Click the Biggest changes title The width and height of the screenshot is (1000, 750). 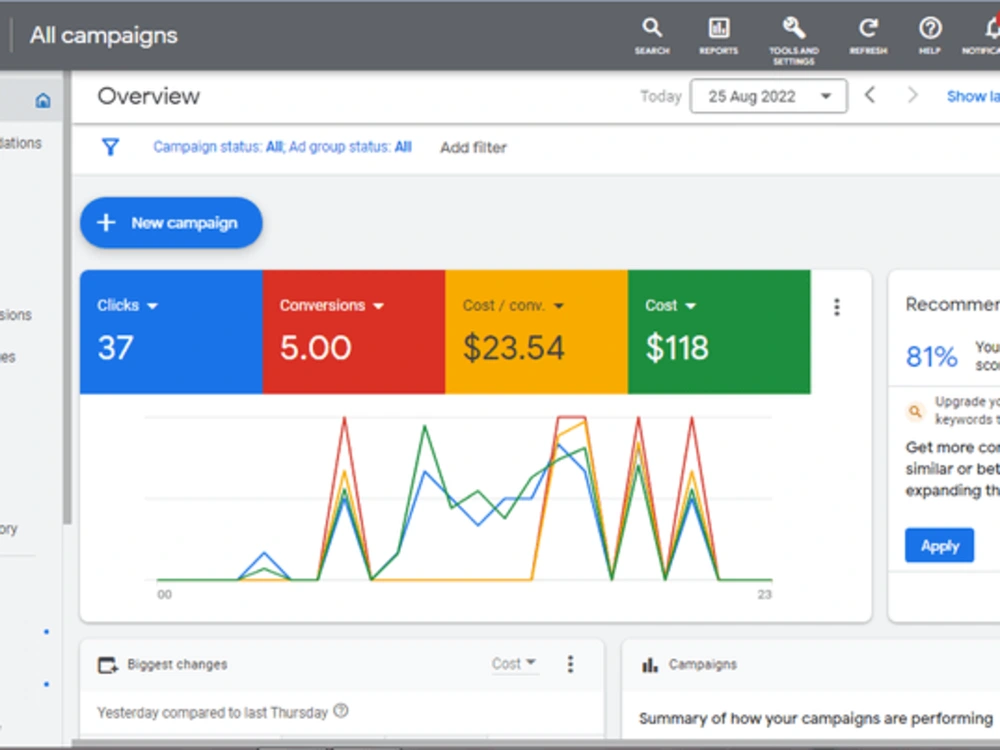(177, 665)
